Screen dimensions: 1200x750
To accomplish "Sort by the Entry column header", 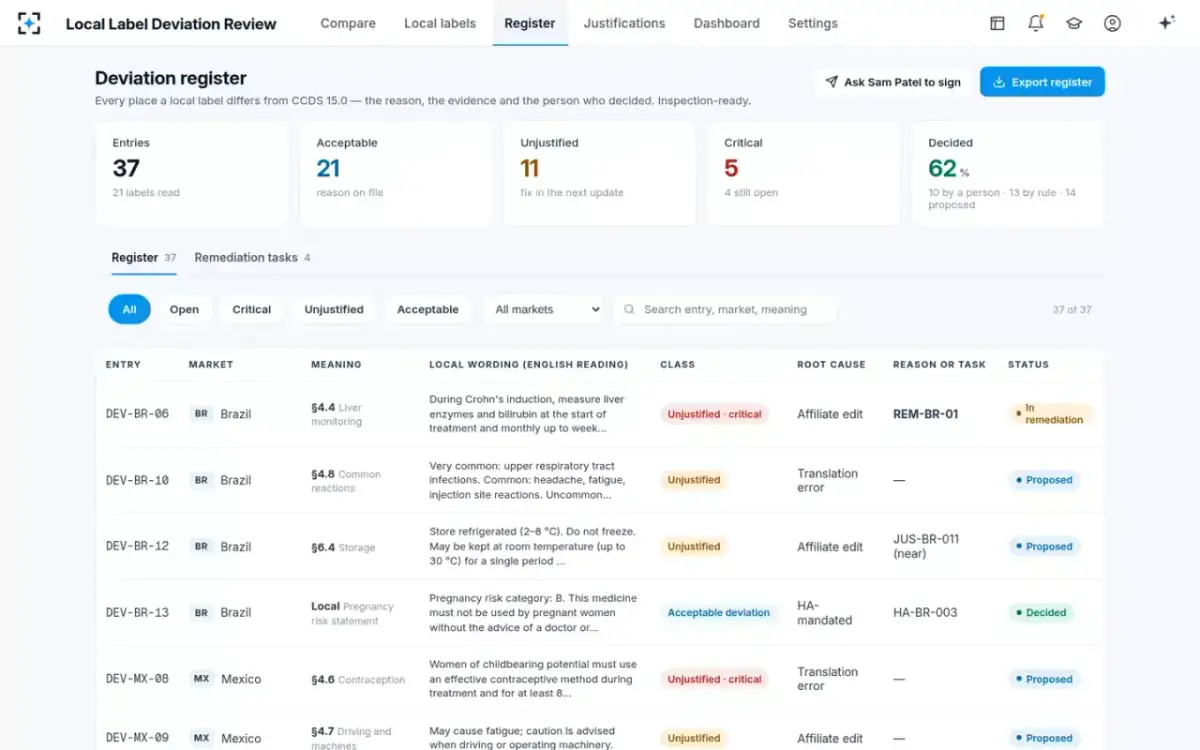I will pyautogui.click(x=123, y=365).
